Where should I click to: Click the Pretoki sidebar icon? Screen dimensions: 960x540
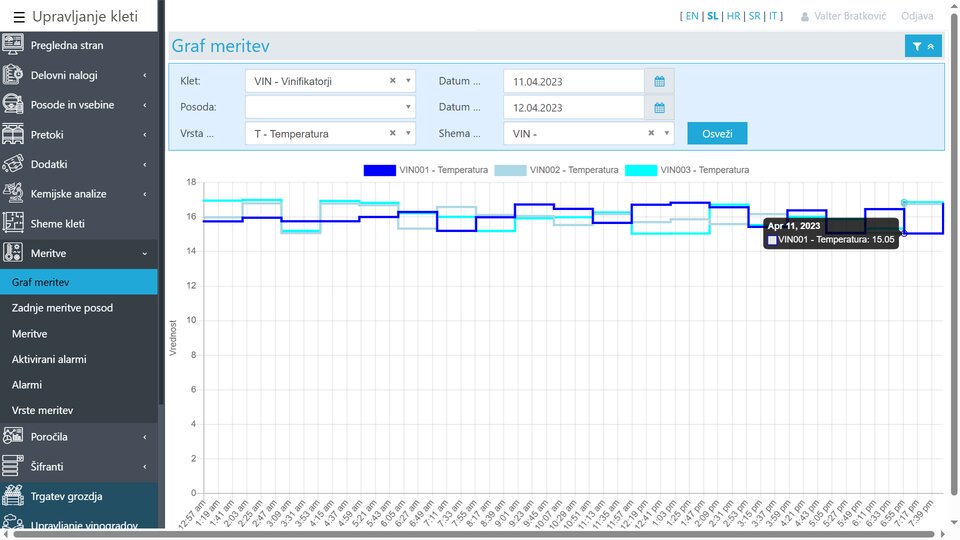14,134
